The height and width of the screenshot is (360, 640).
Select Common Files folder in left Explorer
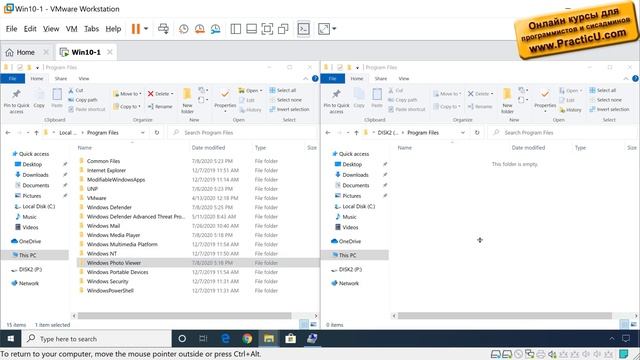(x=198, y=161)
